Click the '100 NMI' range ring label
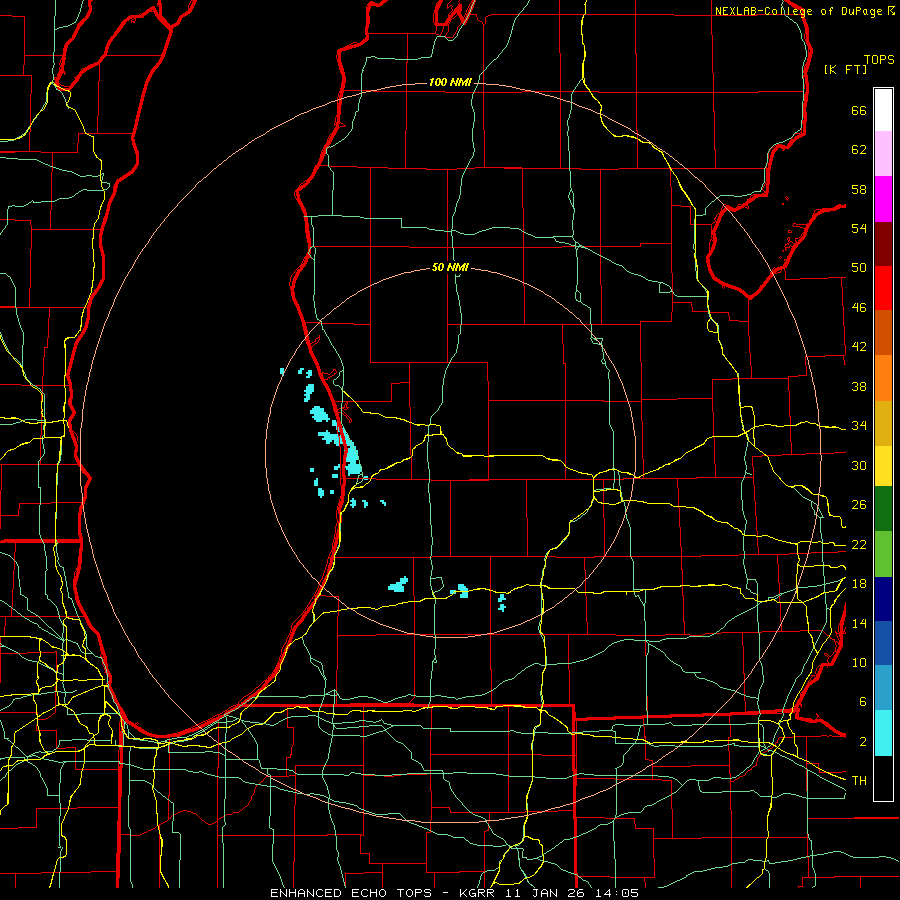 [450, 83]
